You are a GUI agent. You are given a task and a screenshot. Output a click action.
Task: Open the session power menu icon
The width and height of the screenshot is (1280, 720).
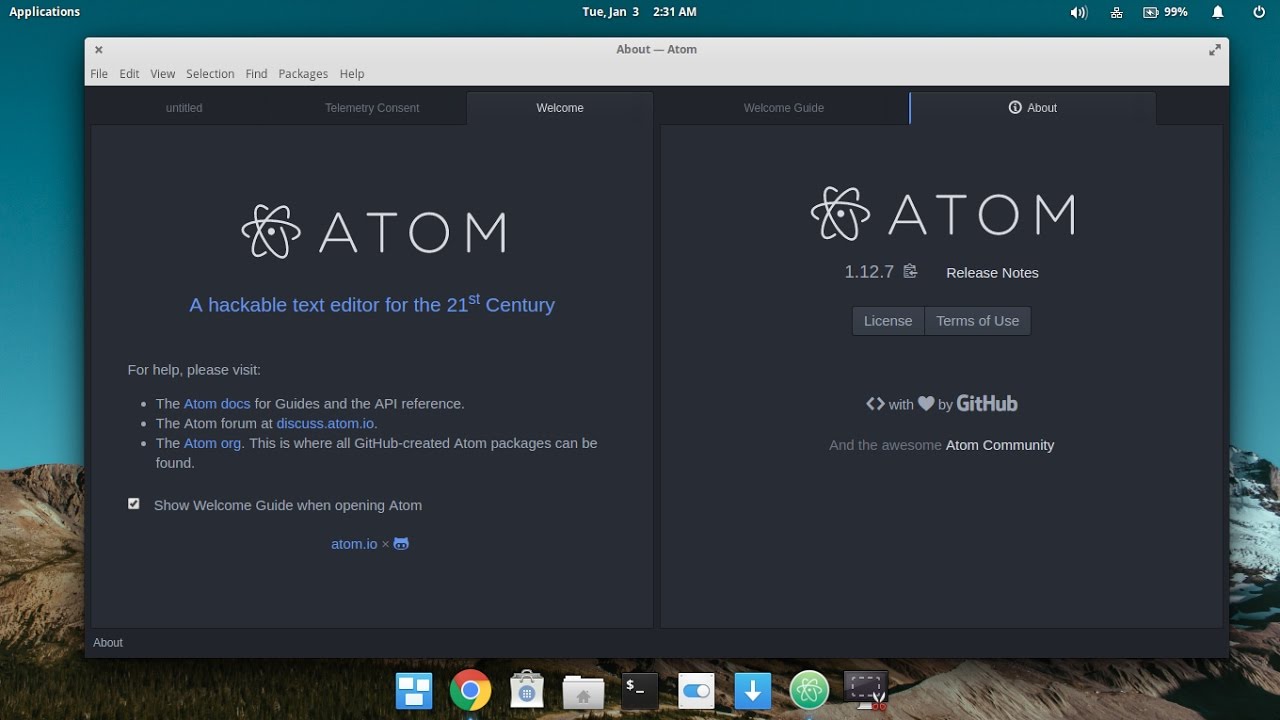[x=1259, y=12]
